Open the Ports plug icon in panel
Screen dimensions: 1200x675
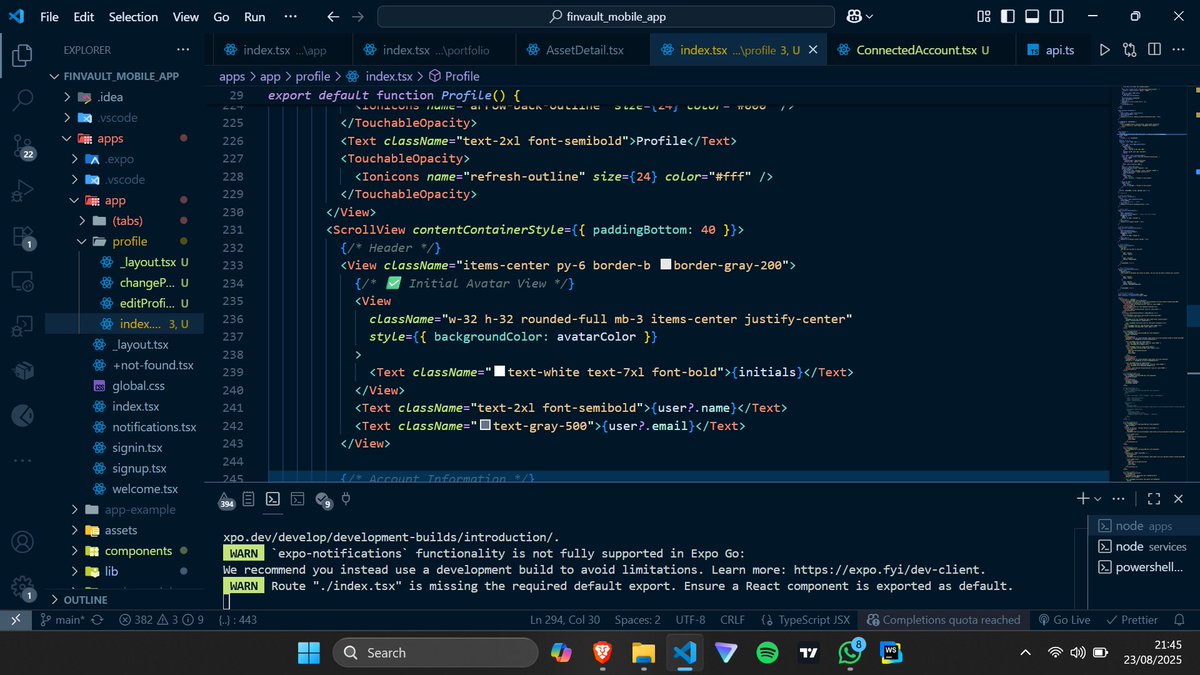click(x=346, y=498)
